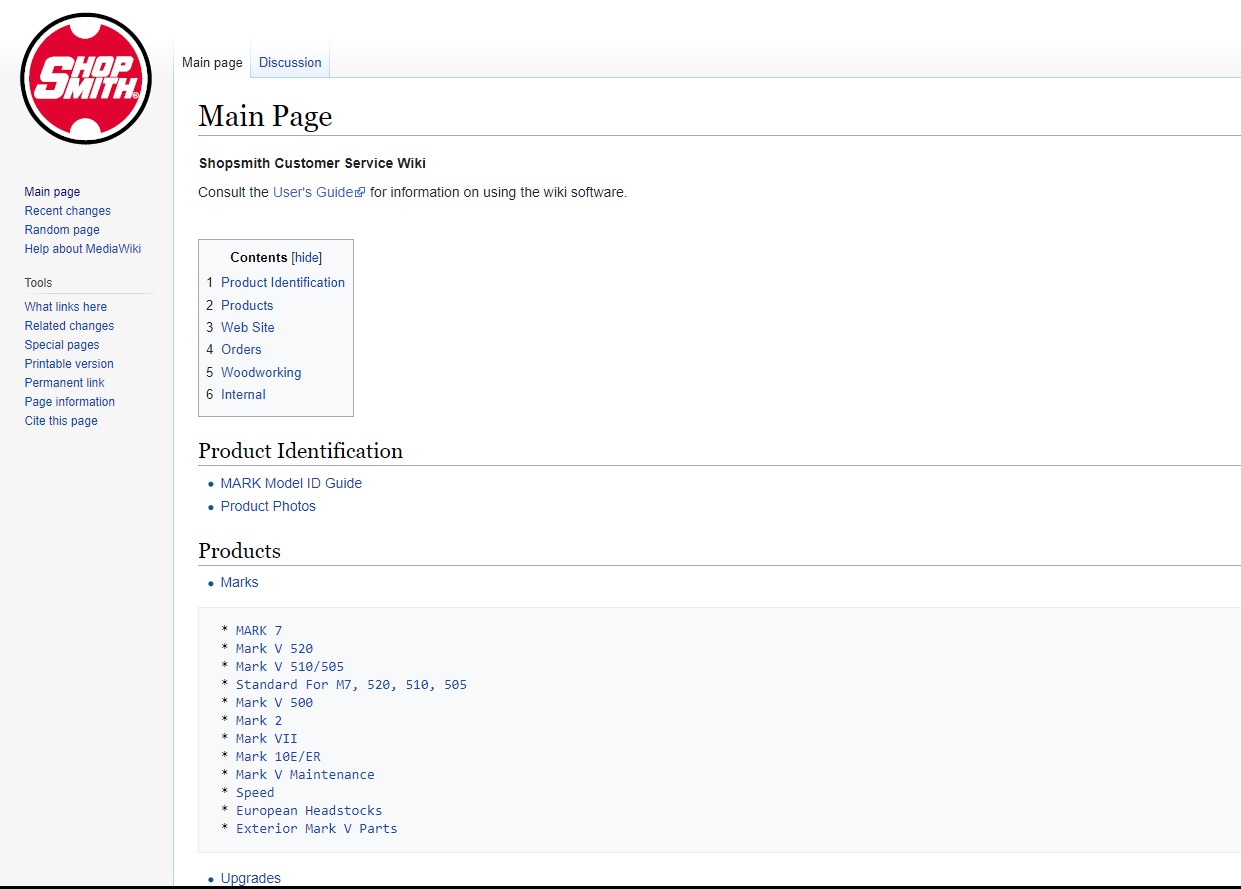Open Recent changes in sidebar
The height and width of the screenshot is (889, 1241).
tap(68, 211)
